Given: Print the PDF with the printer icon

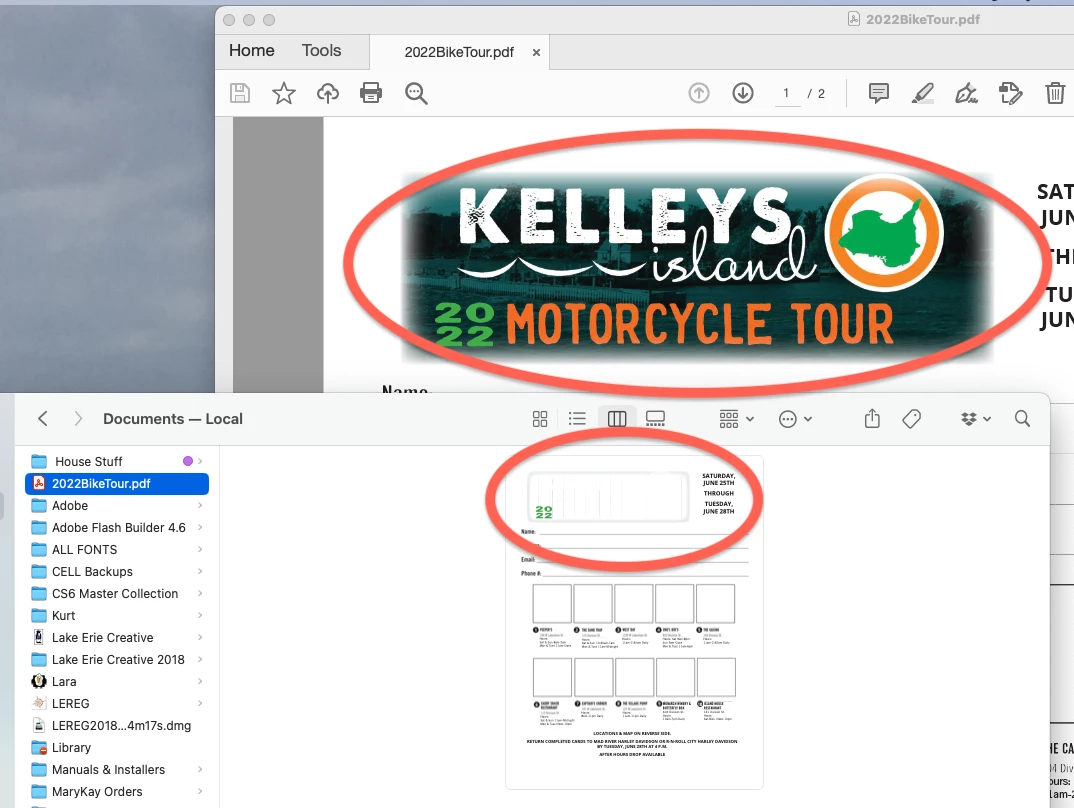Looking at the screenshot, I should 371,92.
